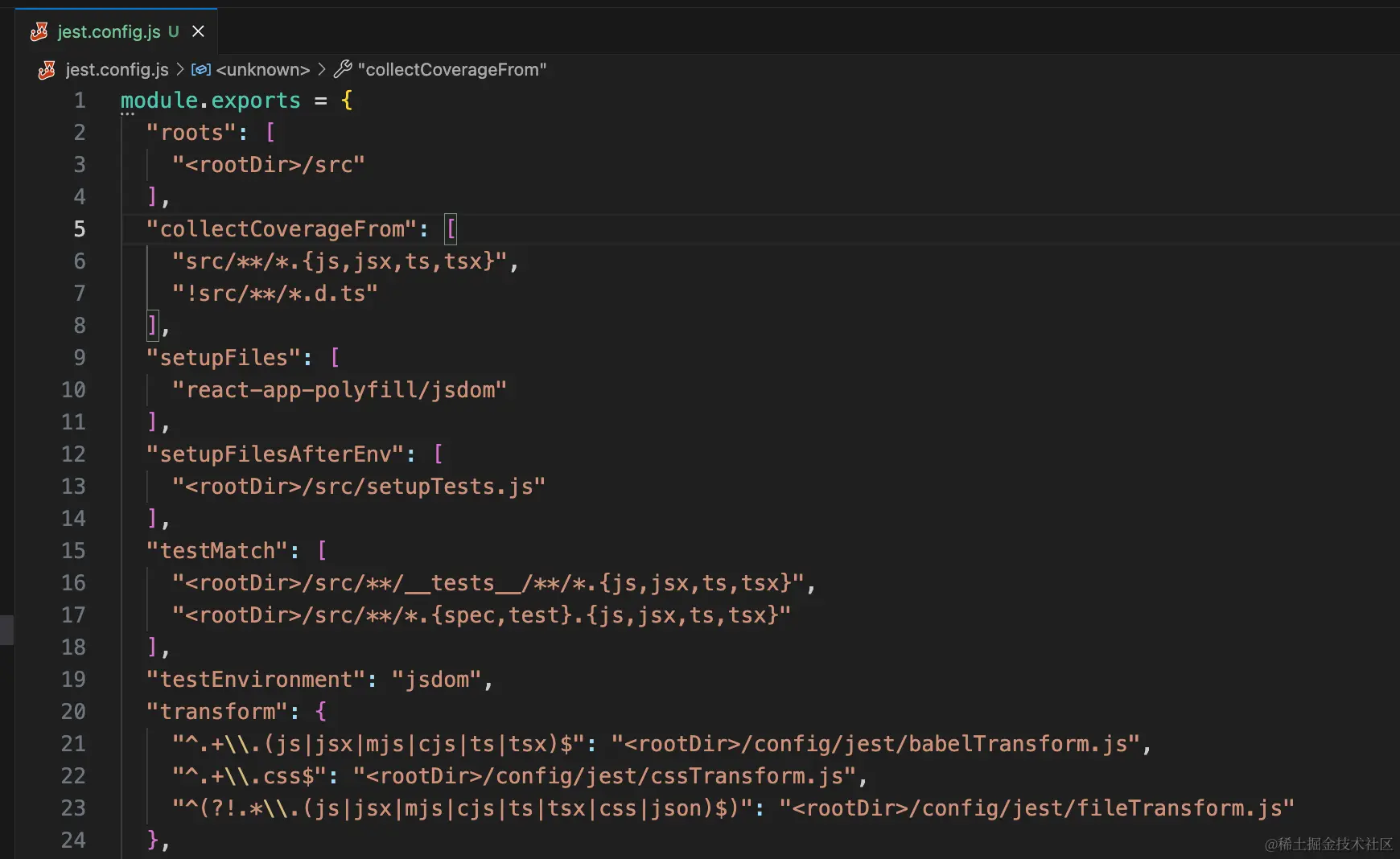Viewport: 1400px width, 859px height.
Task: Click the highlighted opening bracket on line 5
Action: (451, 229)
